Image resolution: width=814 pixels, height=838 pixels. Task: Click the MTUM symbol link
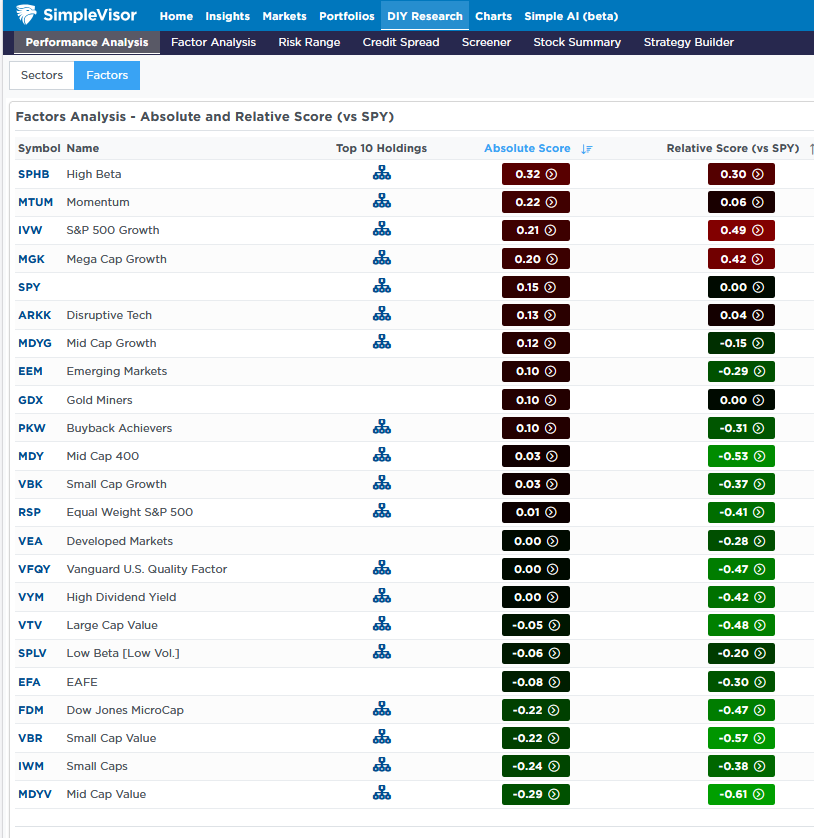tap(35, 202)
